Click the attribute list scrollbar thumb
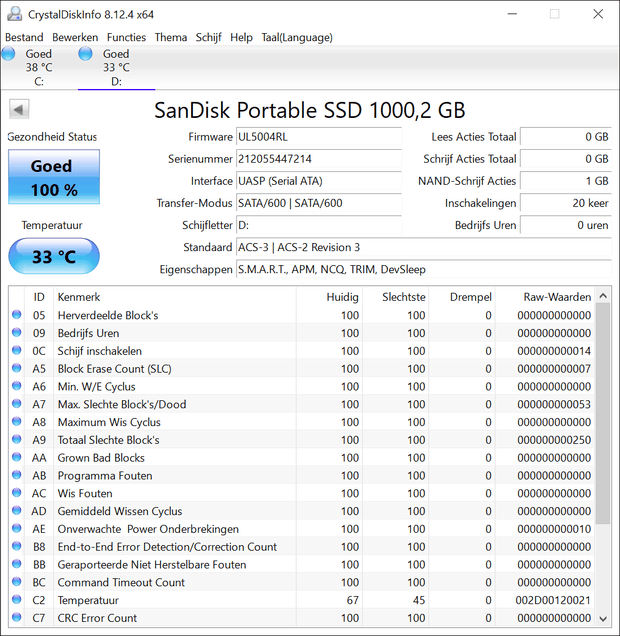Image resolution: width=620 pixels, height=636 pixels. (603, 414)
